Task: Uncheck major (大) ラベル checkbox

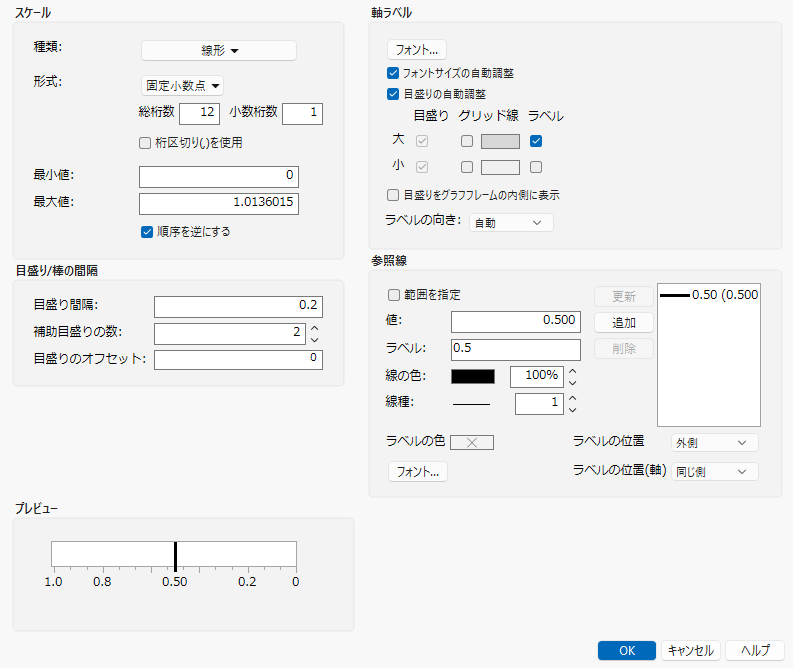Action: 536,141
